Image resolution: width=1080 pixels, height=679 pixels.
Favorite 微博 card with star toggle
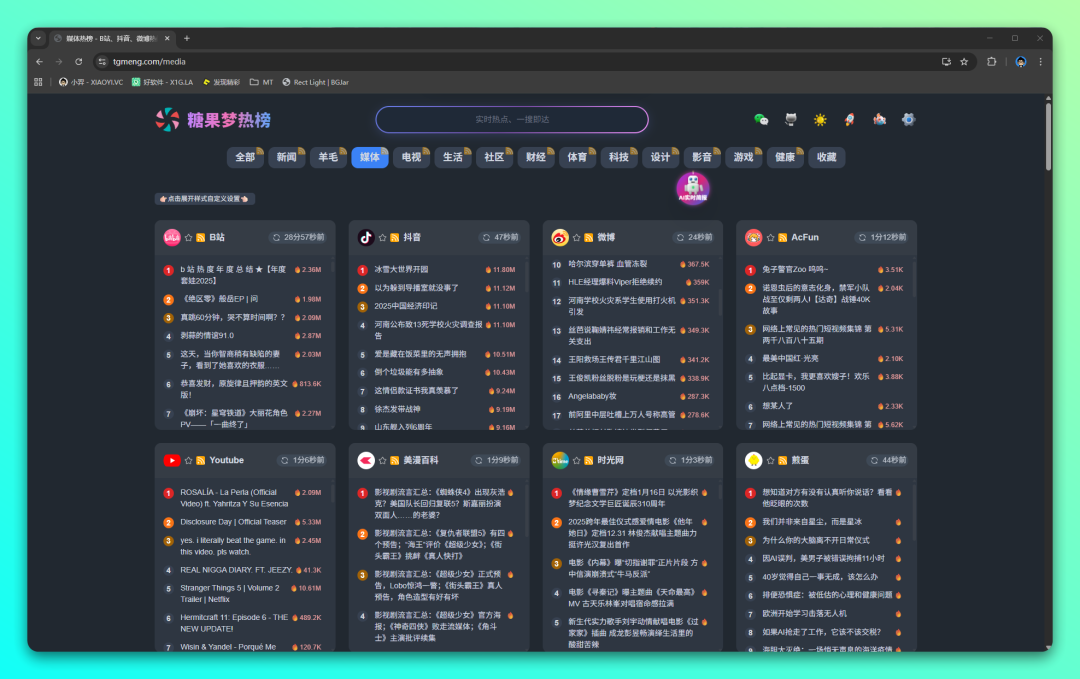(577, 238)
